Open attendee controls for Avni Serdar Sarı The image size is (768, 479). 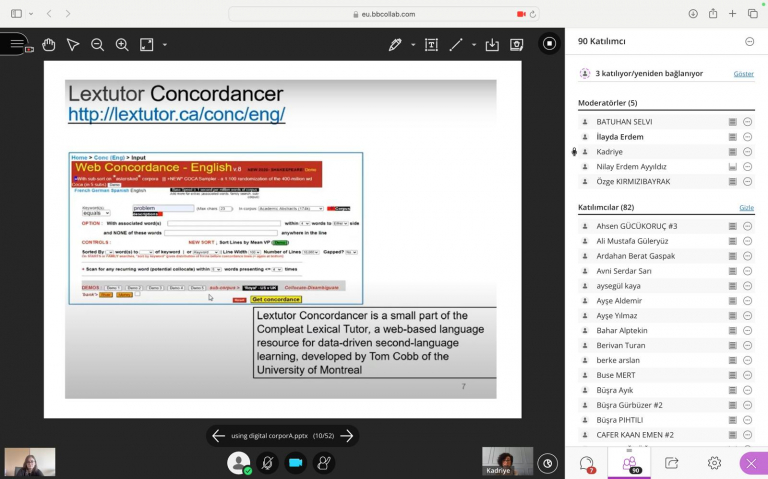[747, 271]
